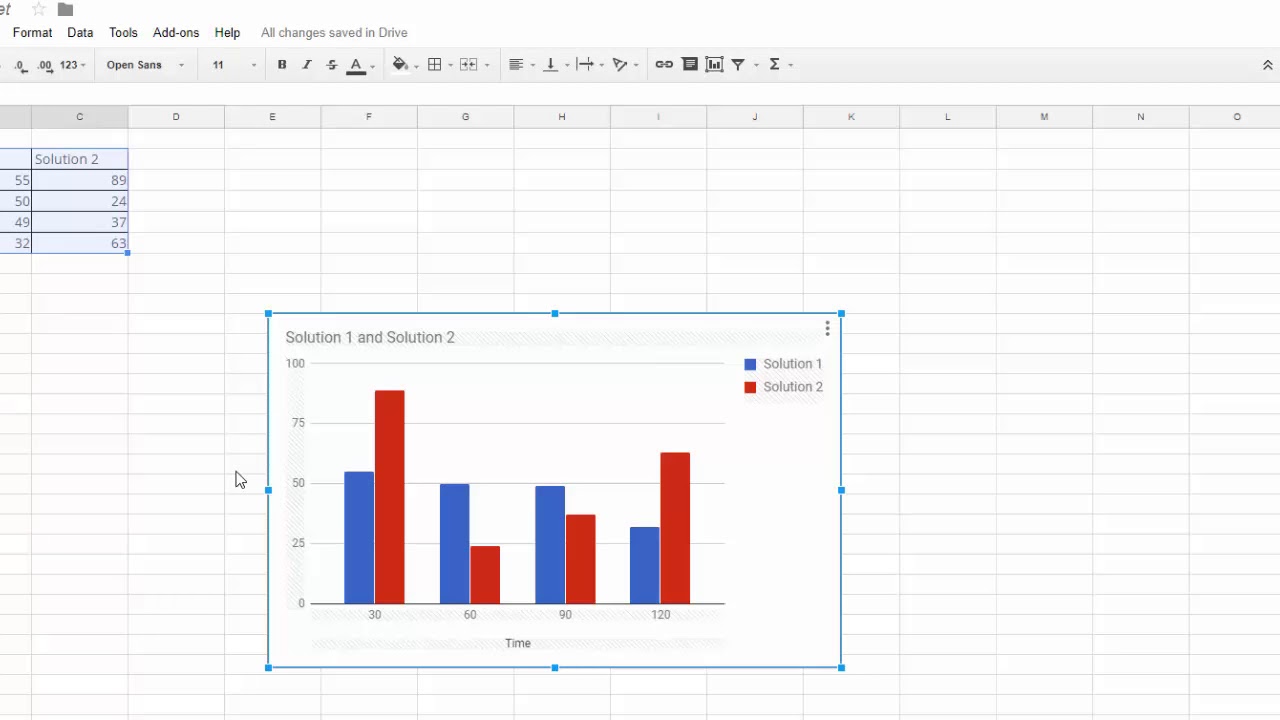This screenshot has height=720, width=1280.
Task: Insert a link
Action: point(664,65)
